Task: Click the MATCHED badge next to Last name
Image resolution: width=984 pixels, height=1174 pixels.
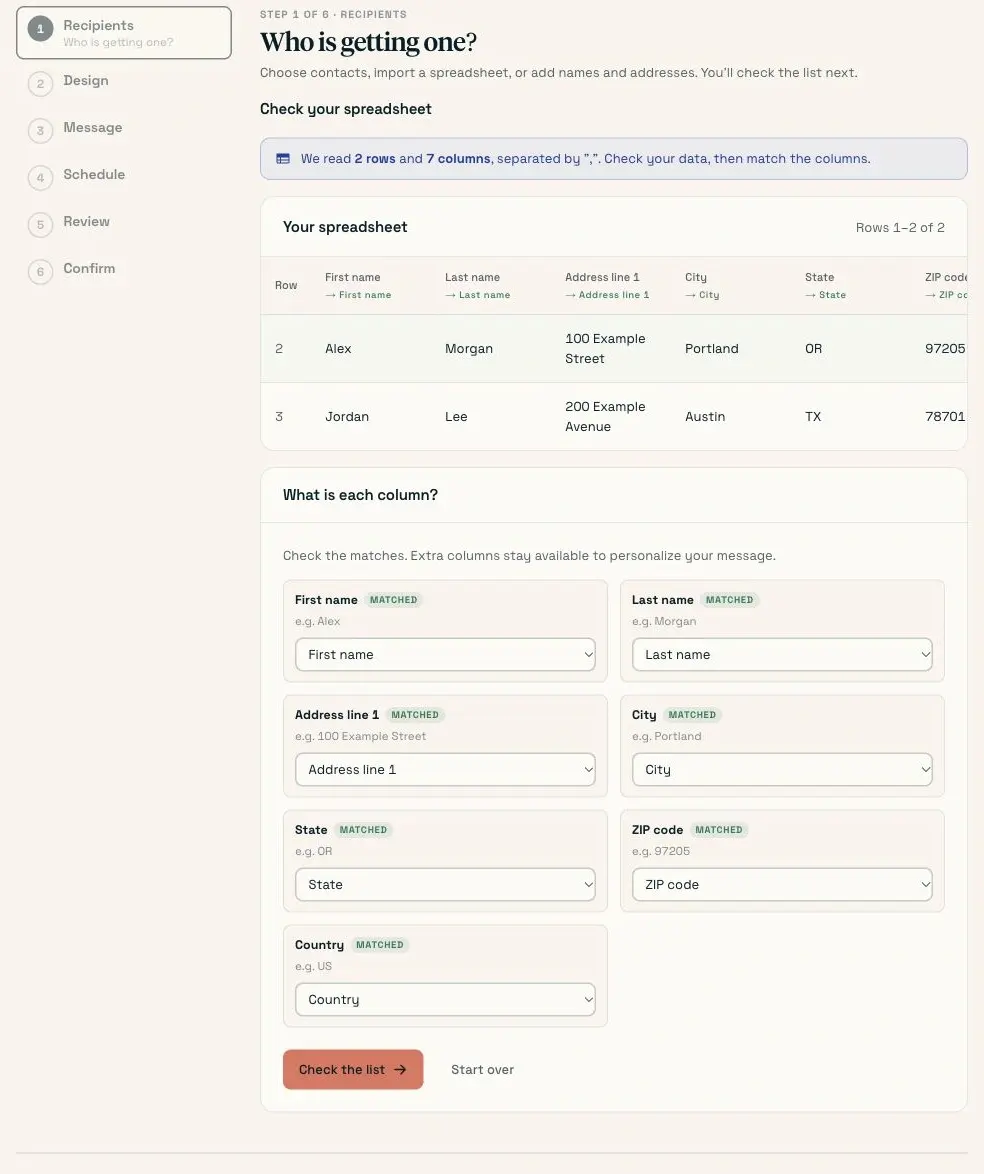Action: tap(729, 600)
